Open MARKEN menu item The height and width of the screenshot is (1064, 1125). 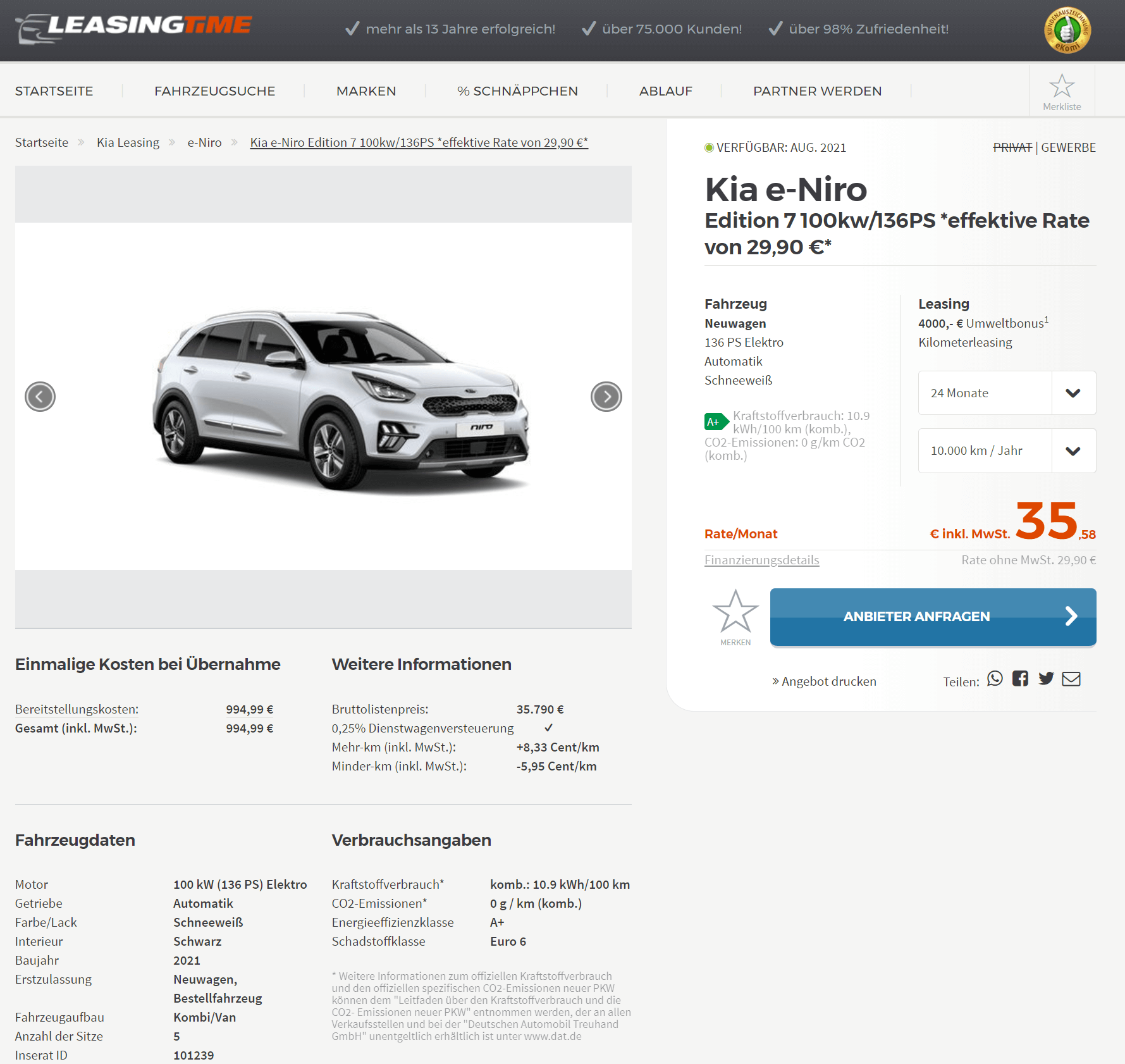tap(366, 91)
